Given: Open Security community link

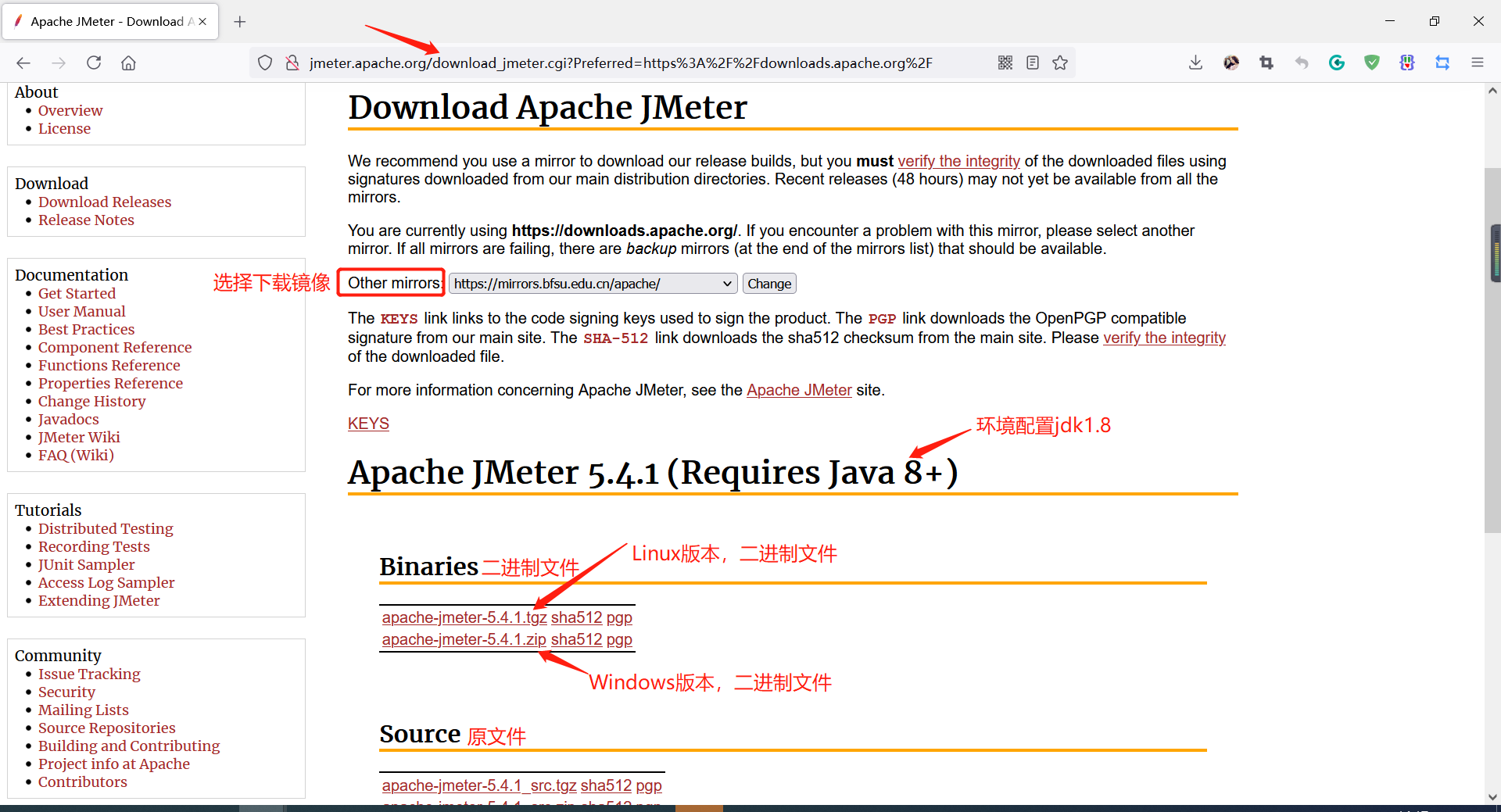Looking at the screenshot, I should 66,692.
